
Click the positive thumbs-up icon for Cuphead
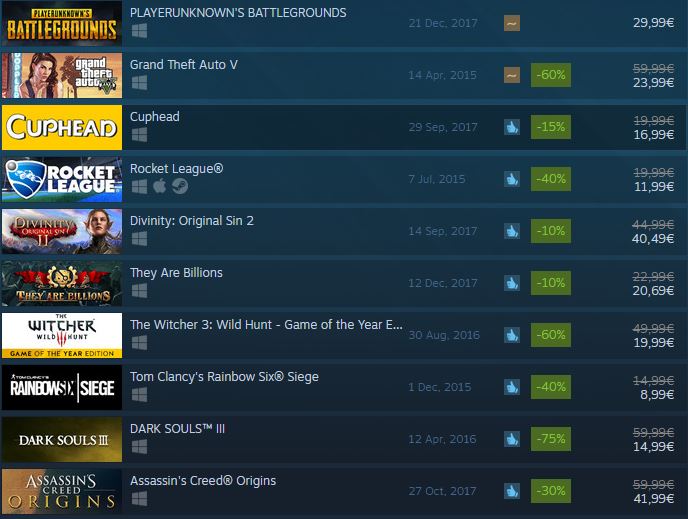pyautogui.click(x=512, y=127)
